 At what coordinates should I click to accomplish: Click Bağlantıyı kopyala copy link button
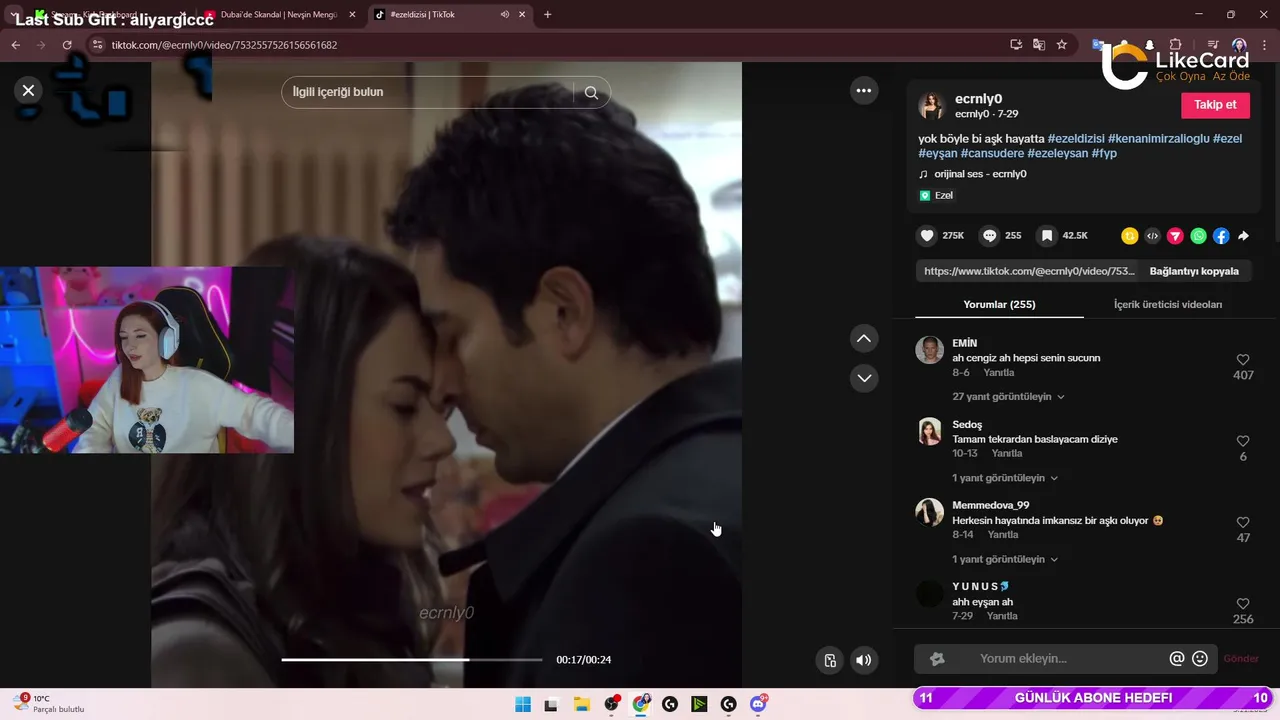click(1194, 271)
